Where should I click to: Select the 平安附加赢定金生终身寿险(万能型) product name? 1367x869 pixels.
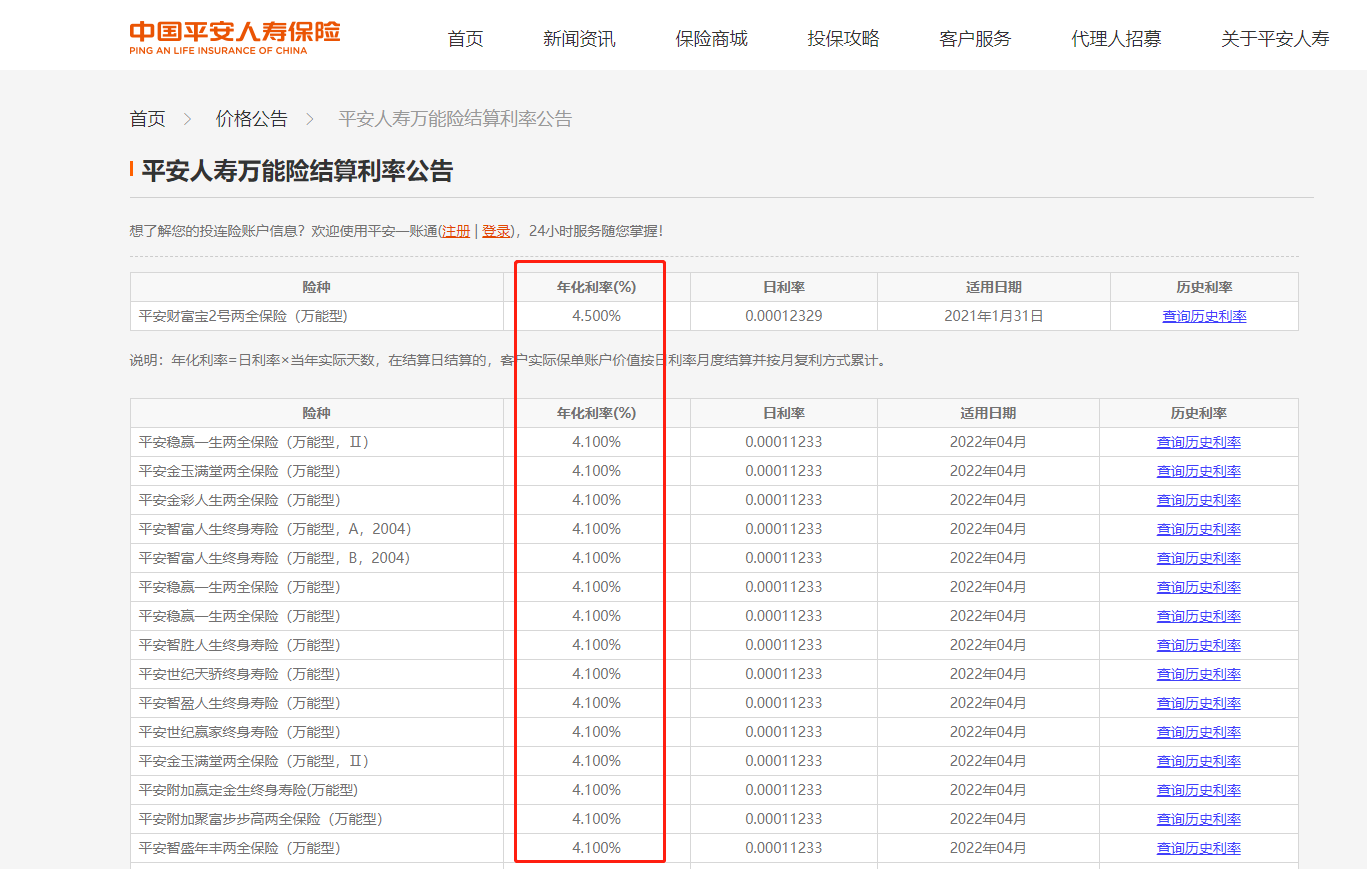click(x=248, y=790)
